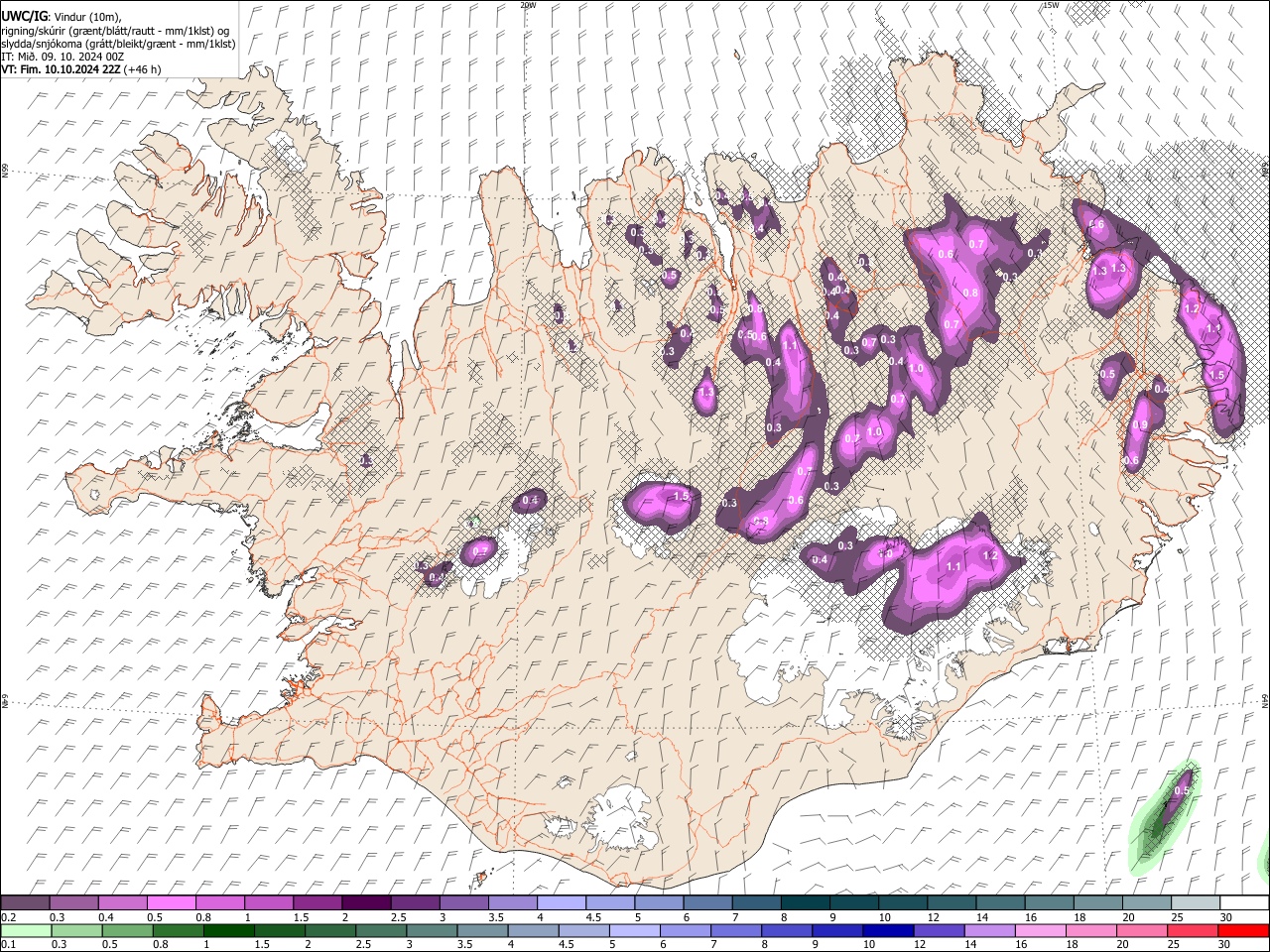Pick the dark purple 2–2.5 snow legend swatch

coord(366,903)
